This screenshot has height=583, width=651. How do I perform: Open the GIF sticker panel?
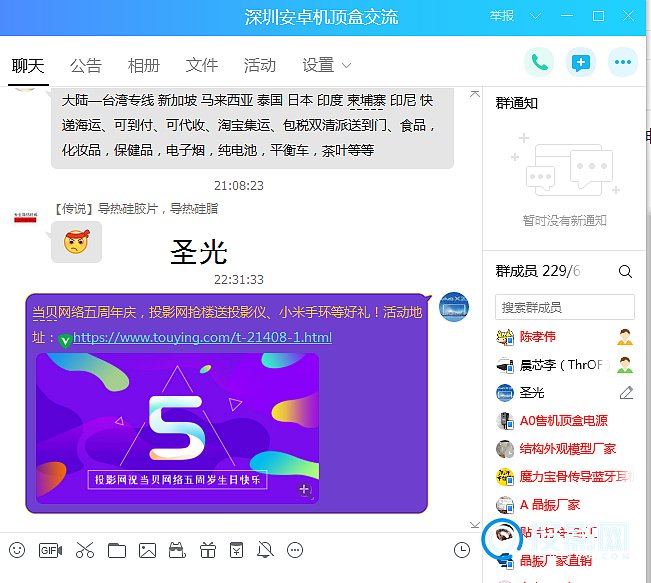click(50, 550)
